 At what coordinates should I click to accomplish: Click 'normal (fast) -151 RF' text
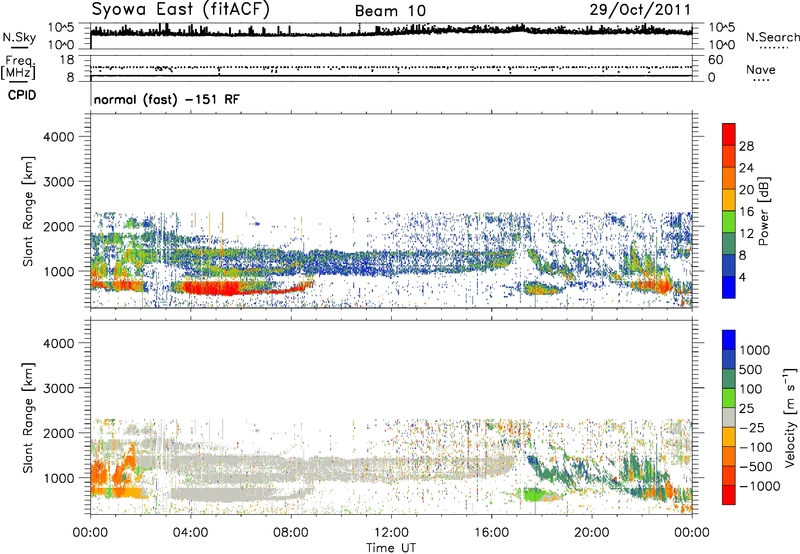166,99
